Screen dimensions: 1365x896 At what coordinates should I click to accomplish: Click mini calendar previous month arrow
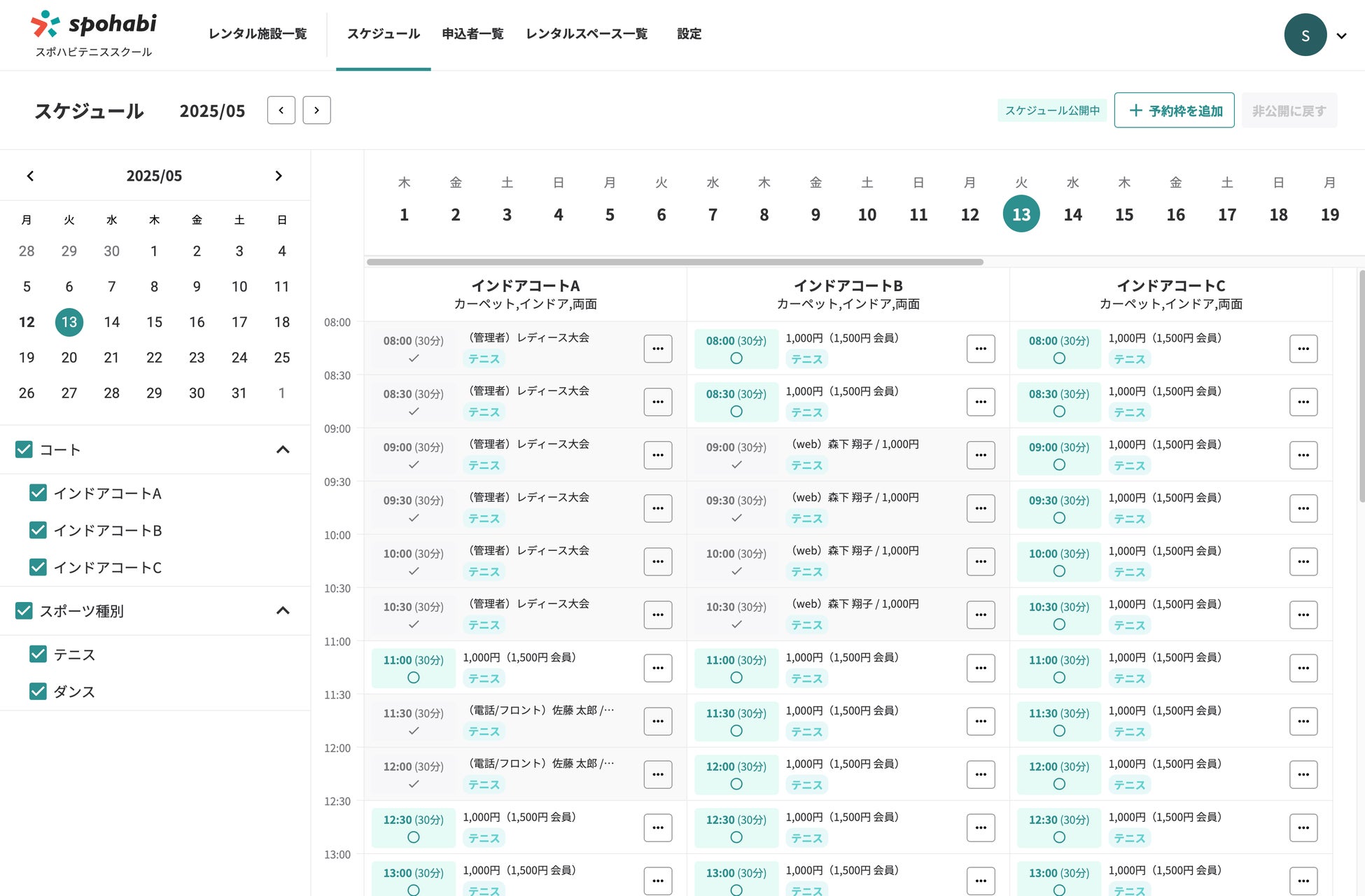coord(30,176)
